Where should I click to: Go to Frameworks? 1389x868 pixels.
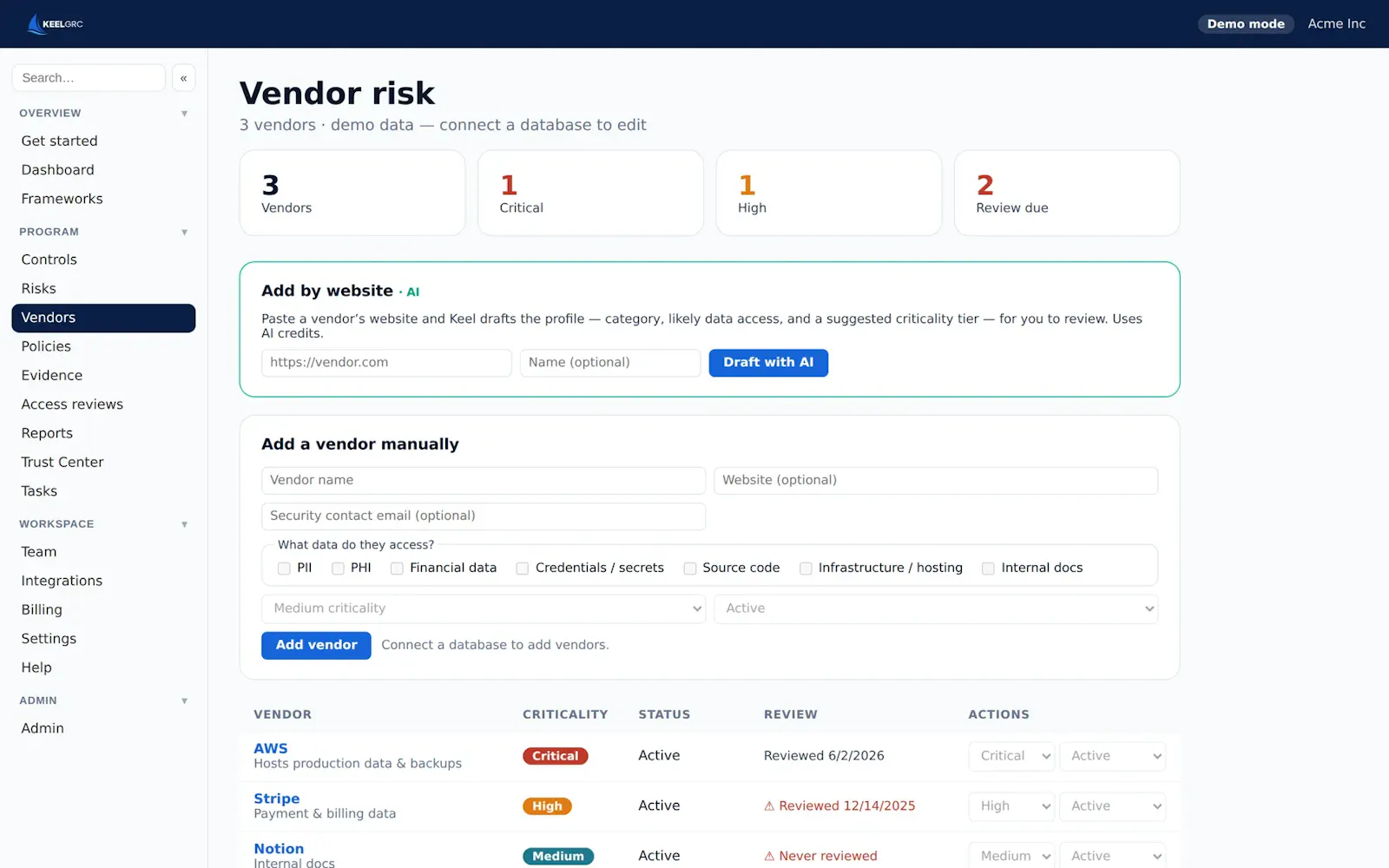click(x=103, y=199)
